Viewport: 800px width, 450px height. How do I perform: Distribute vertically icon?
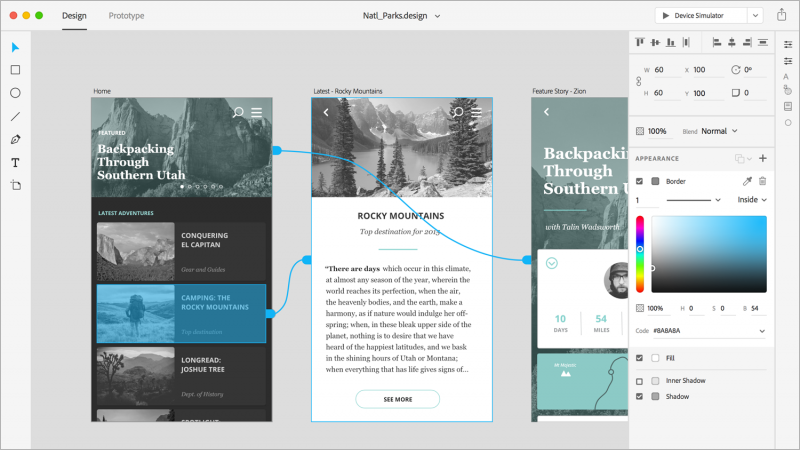tap(763, 42)
